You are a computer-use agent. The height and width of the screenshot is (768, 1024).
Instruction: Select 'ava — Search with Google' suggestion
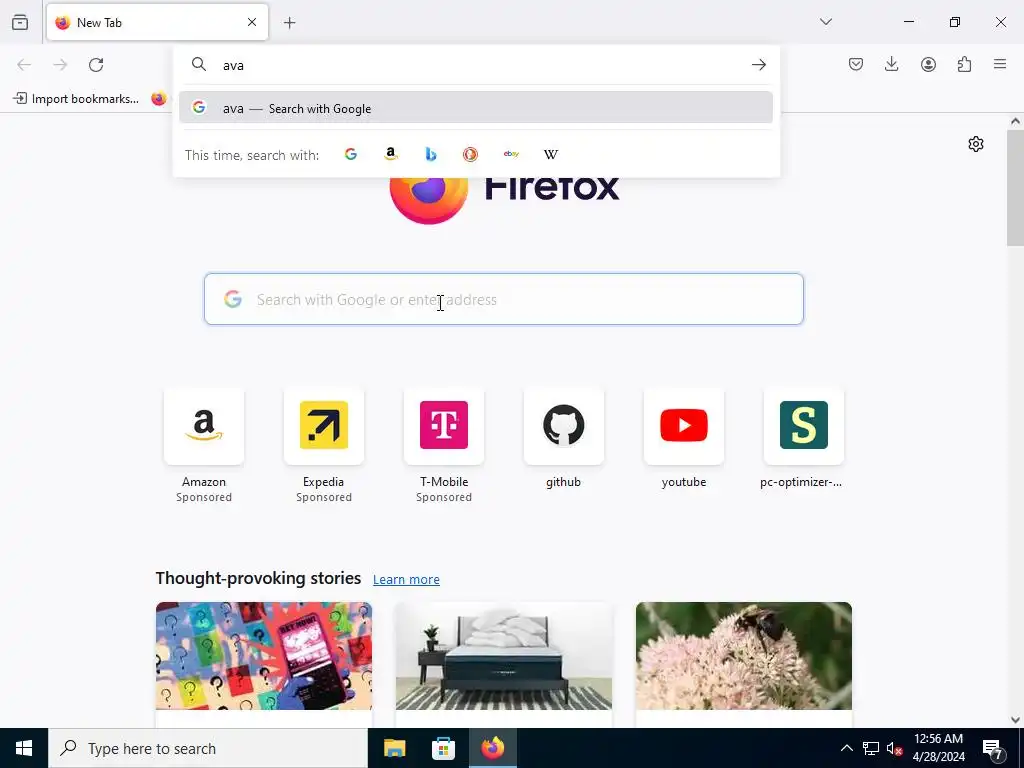pyautogui.click(x=475, y=108)
